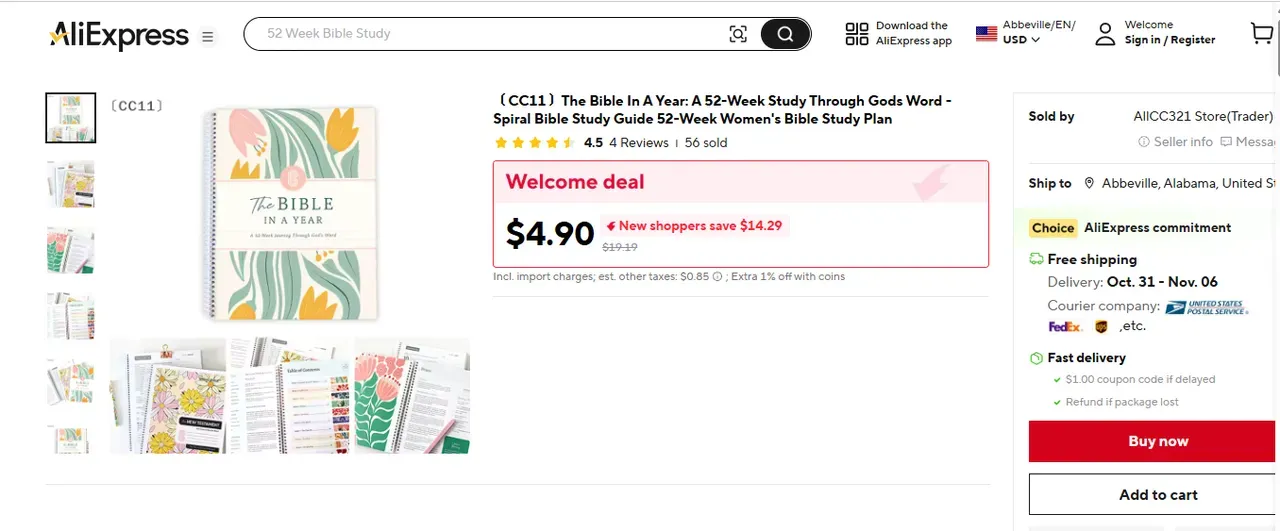Click Sign in / Register
This screenshot has height=531, width=1280.
click(x=1170, y=40)
